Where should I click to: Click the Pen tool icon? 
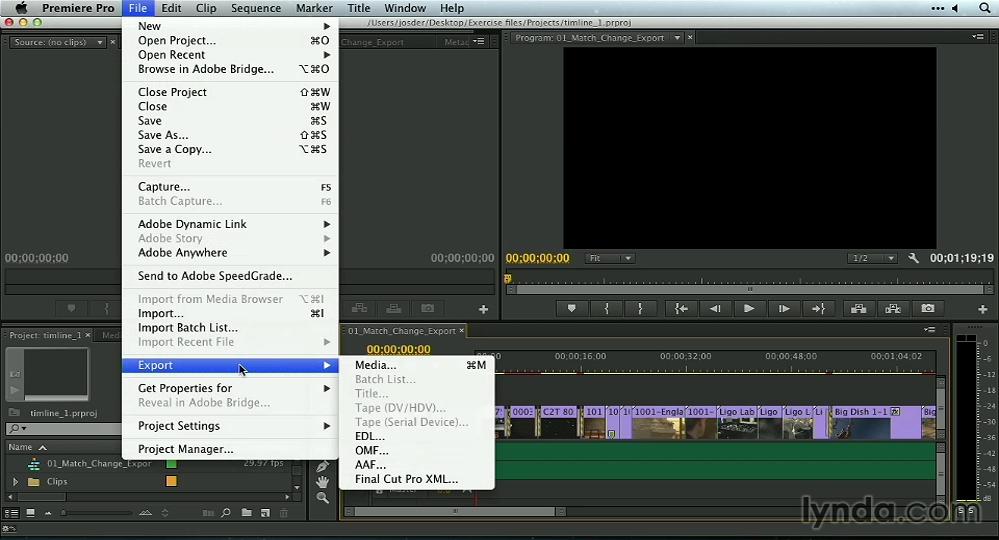[323, 466]
